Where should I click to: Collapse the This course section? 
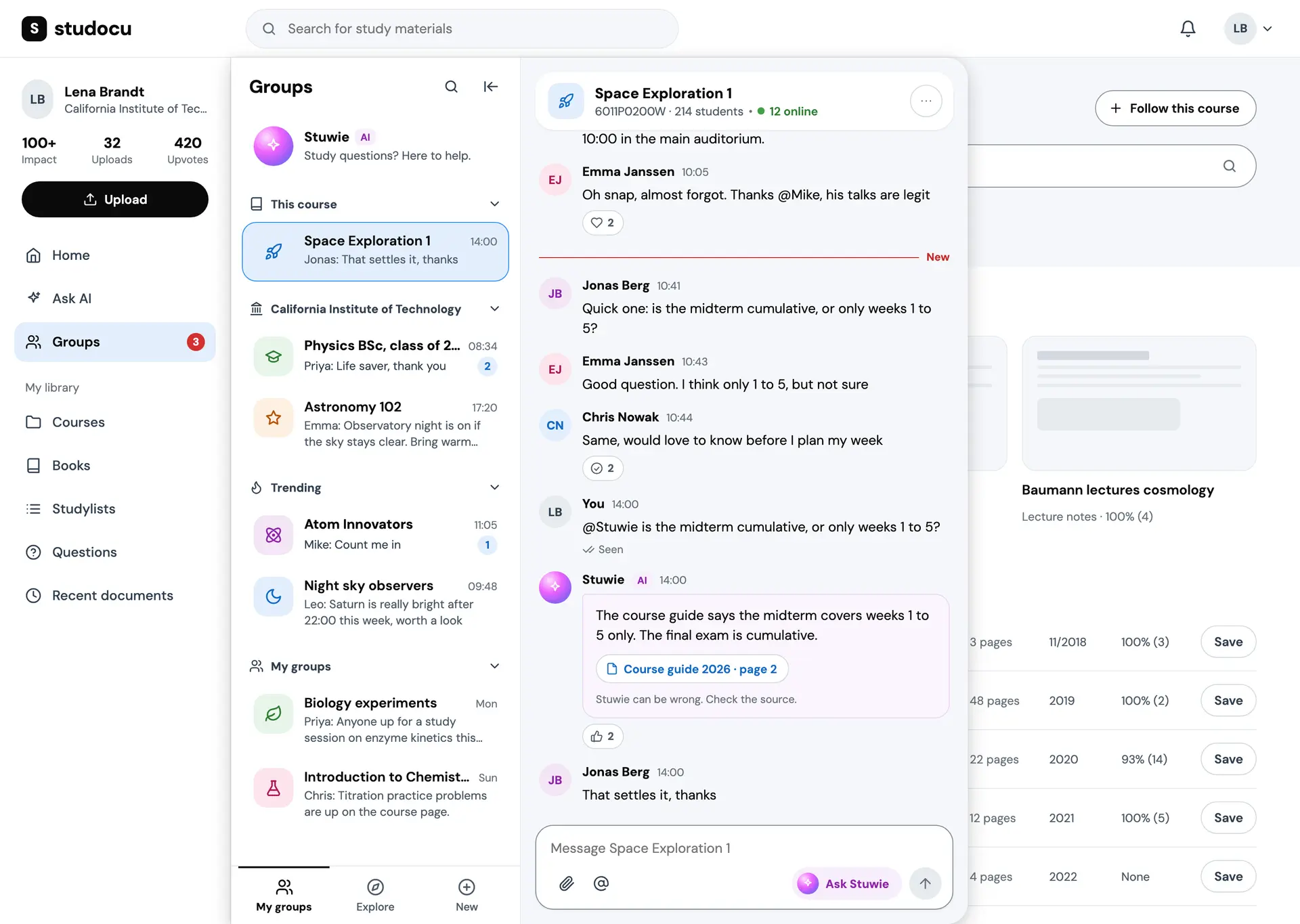tap(495, 204)
